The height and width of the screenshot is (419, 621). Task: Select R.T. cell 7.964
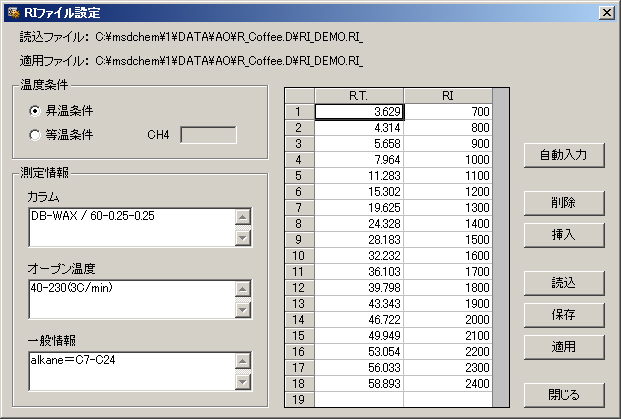coord(359,160)
